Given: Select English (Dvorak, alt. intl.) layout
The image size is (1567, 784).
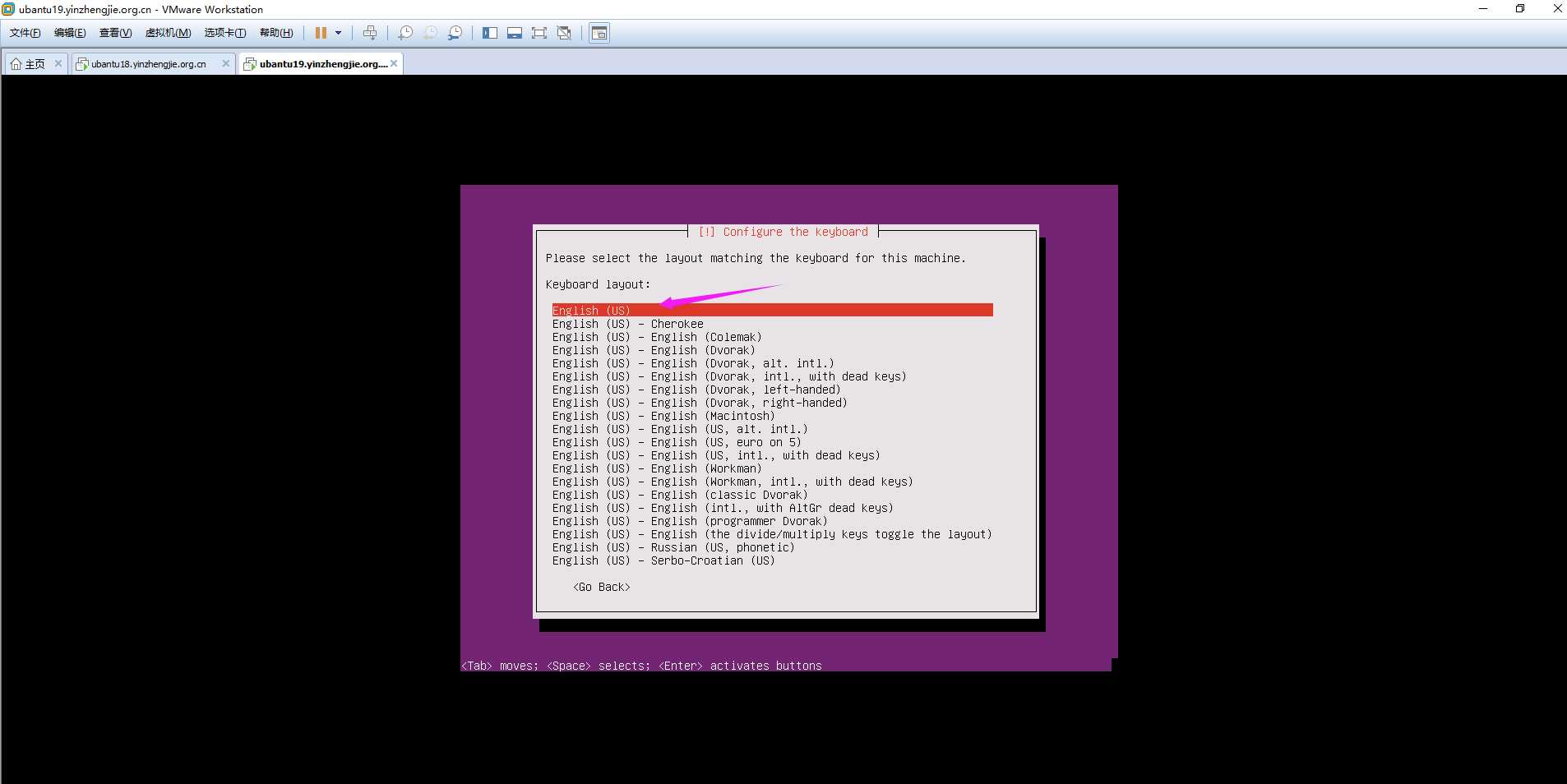Looking at the screenshot, I should [x=693, y=363].
